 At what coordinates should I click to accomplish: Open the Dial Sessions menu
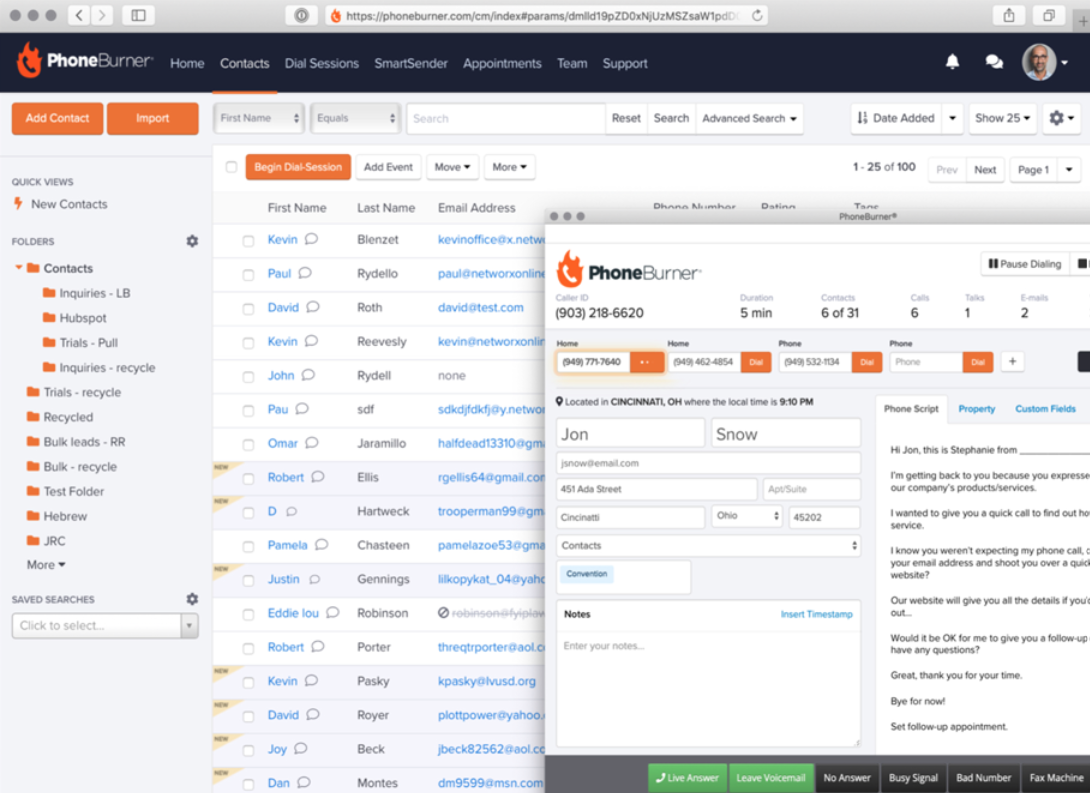pos(321,63)
